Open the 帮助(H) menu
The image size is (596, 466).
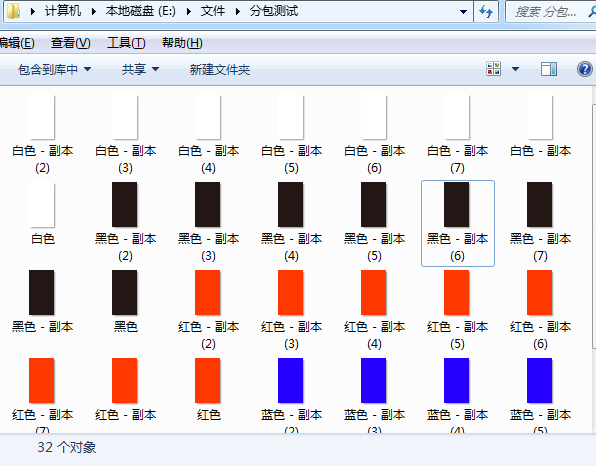(182, 43)
